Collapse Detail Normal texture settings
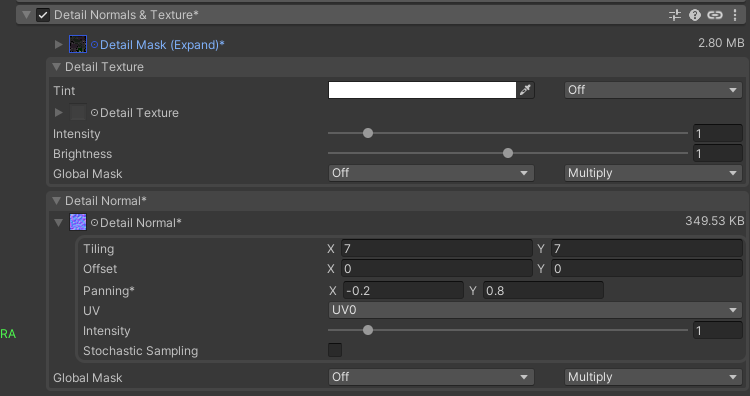The image size is (750, 396). click(59, 222)
